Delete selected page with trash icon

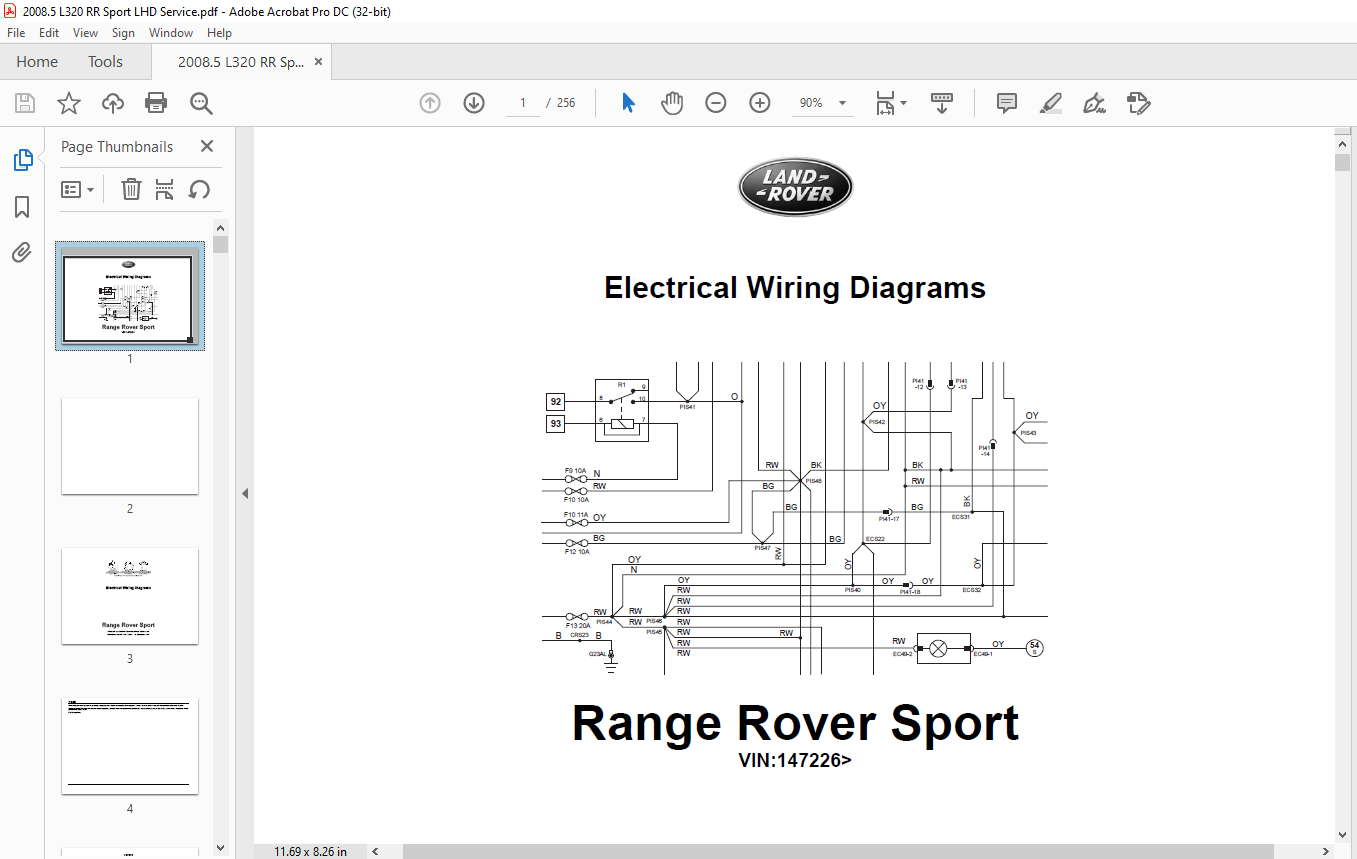(x=131, y=189)
